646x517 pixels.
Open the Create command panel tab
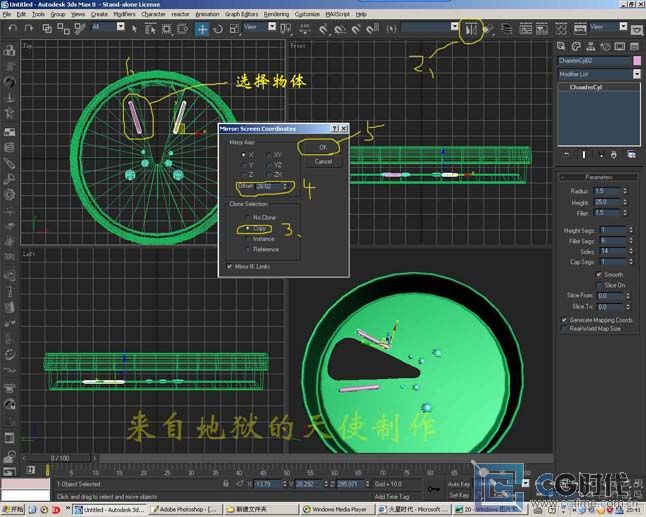click(561, 46)
